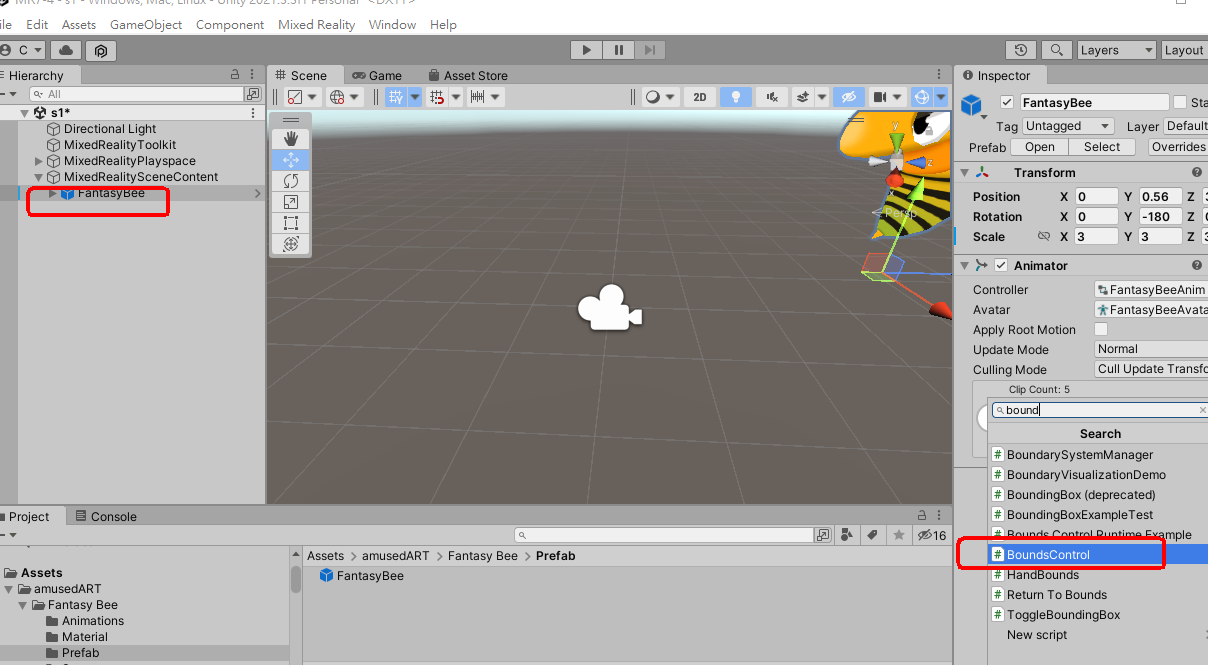Select the Rotate tool
1208x665 pixels.
[291, 180]
